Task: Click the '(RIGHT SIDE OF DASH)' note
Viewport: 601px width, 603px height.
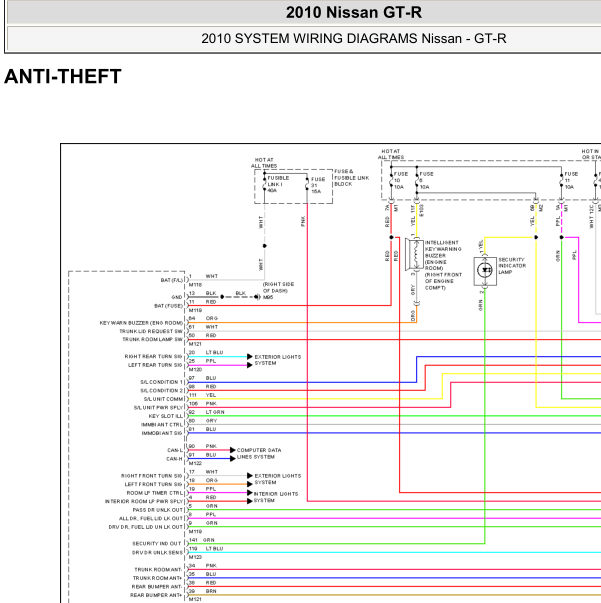Action: click(x=278, y=287)
